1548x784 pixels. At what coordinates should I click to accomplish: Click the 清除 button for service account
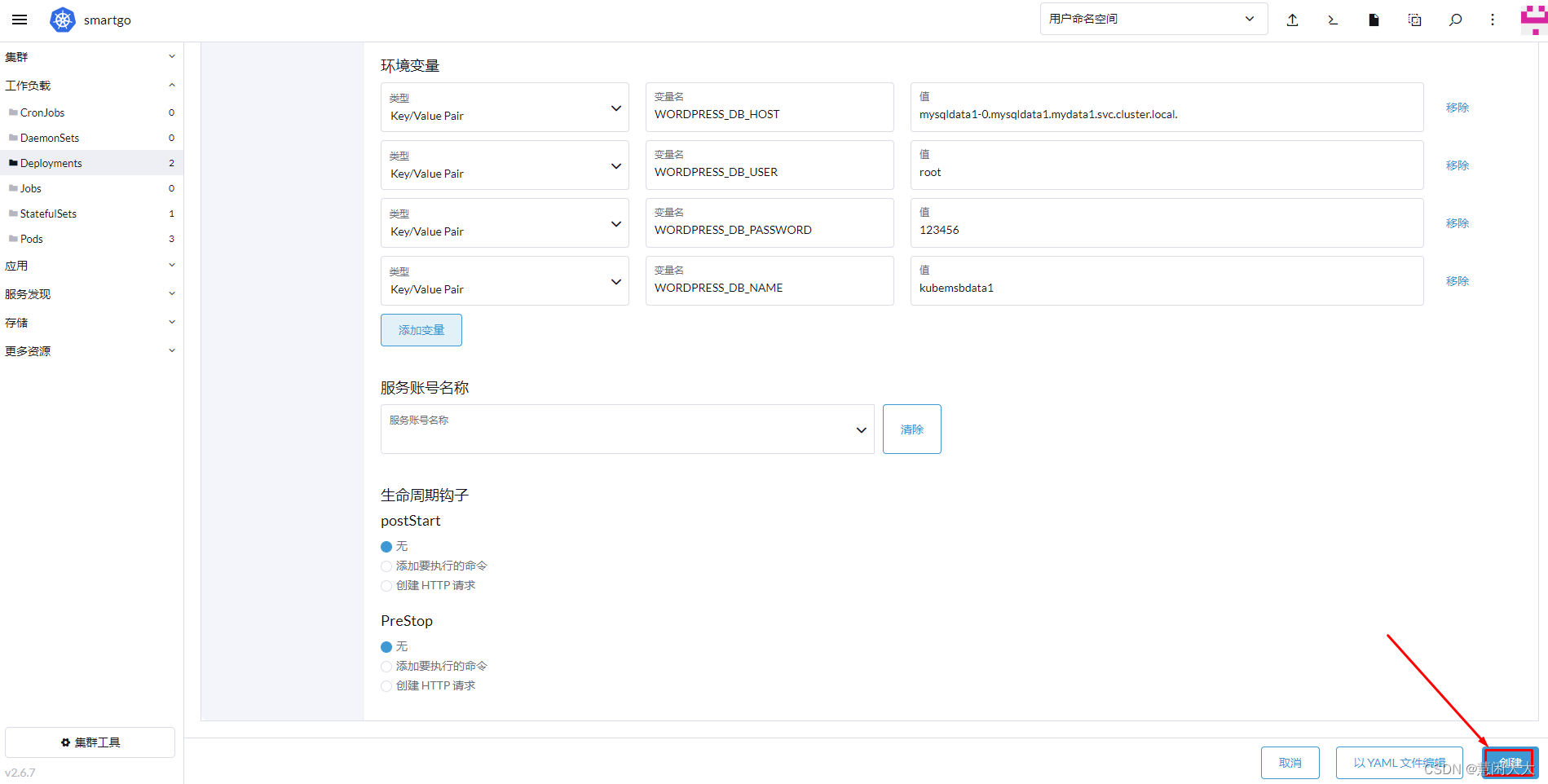pyautogui.click(x=912, y=429)
